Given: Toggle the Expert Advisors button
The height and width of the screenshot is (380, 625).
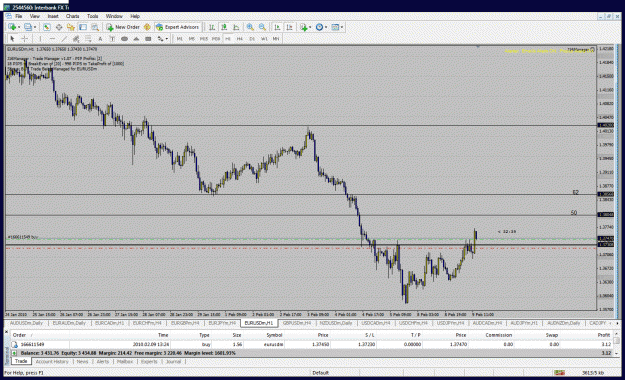Looking at the screenshot, I should pyautogui.click(x=177, y=27).
